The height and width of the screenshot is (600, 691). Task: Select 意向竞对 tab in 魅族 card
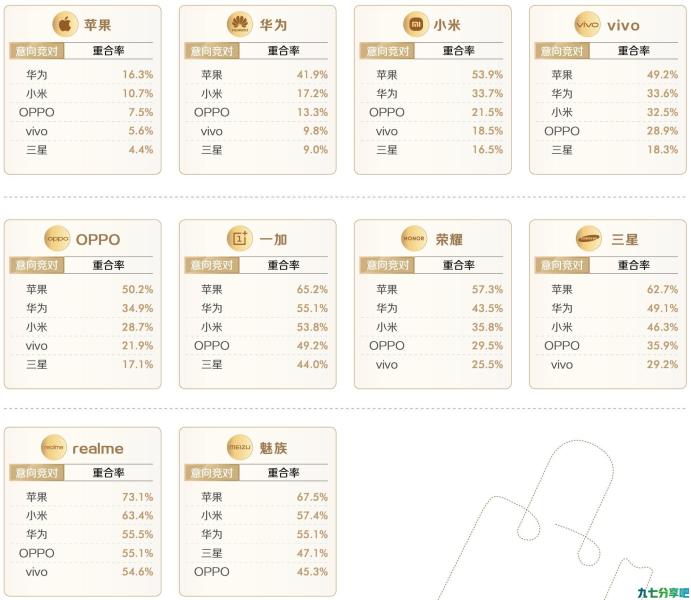click(212, 473)
